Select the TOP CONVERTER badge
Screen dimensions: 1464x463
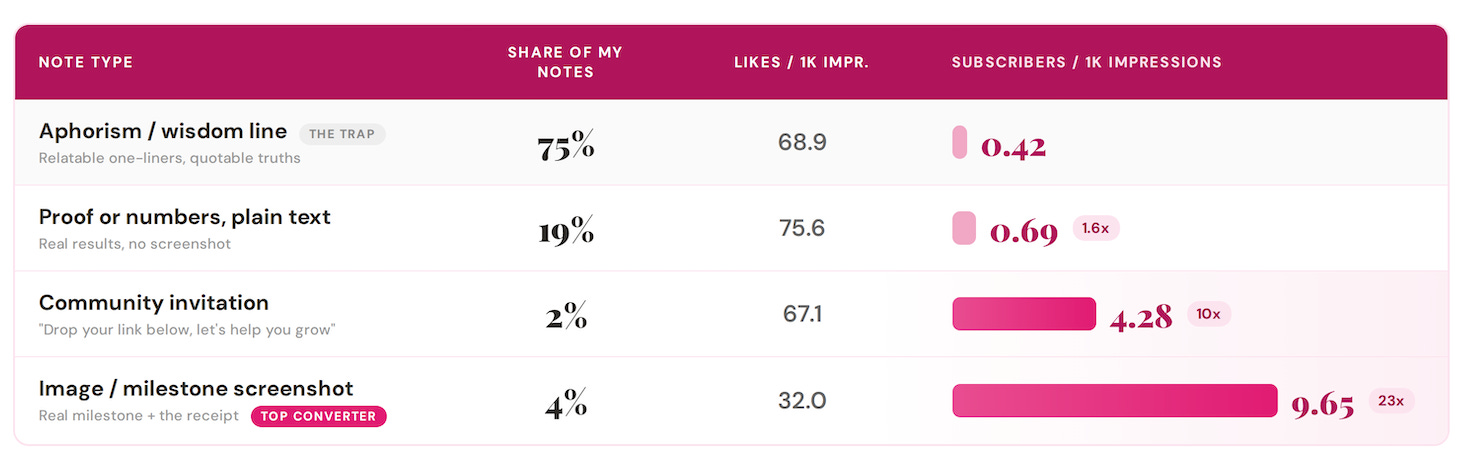318,416
